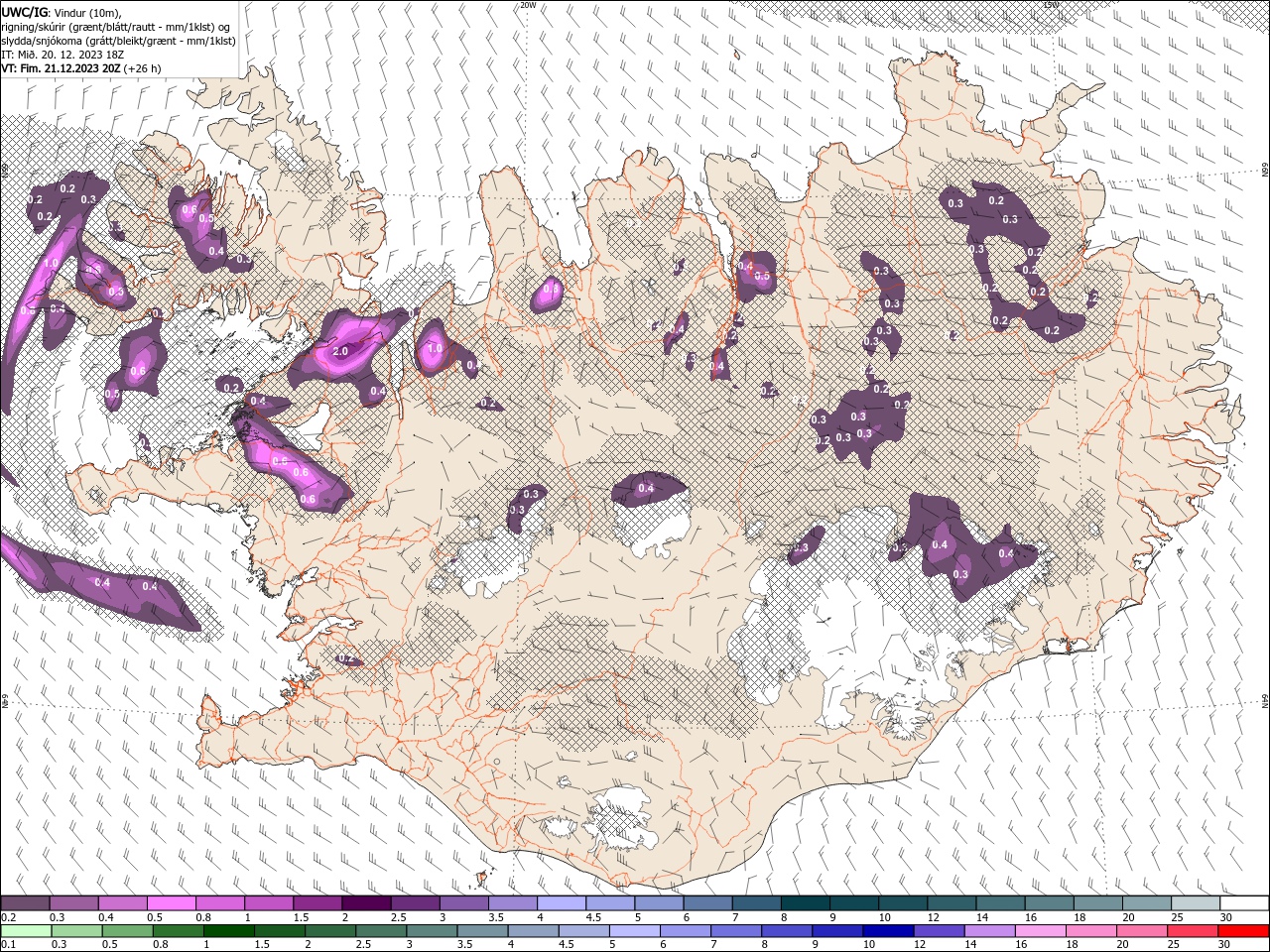Click the 0.4 swatch in the upper purple legend row
Viewport: 1270px width, 952px height.
pyautogui.click(x=123, y=903)
